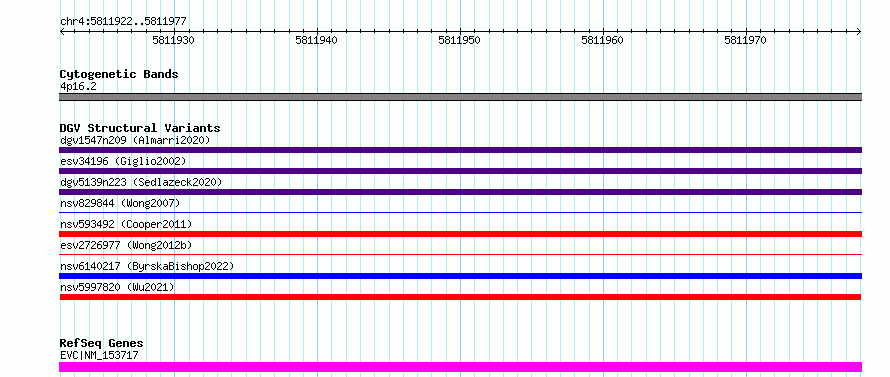Screen dimensions: 890x377
Task: Click ruler position 5811950
Action: pyautogui.click(x=460, y=40)
